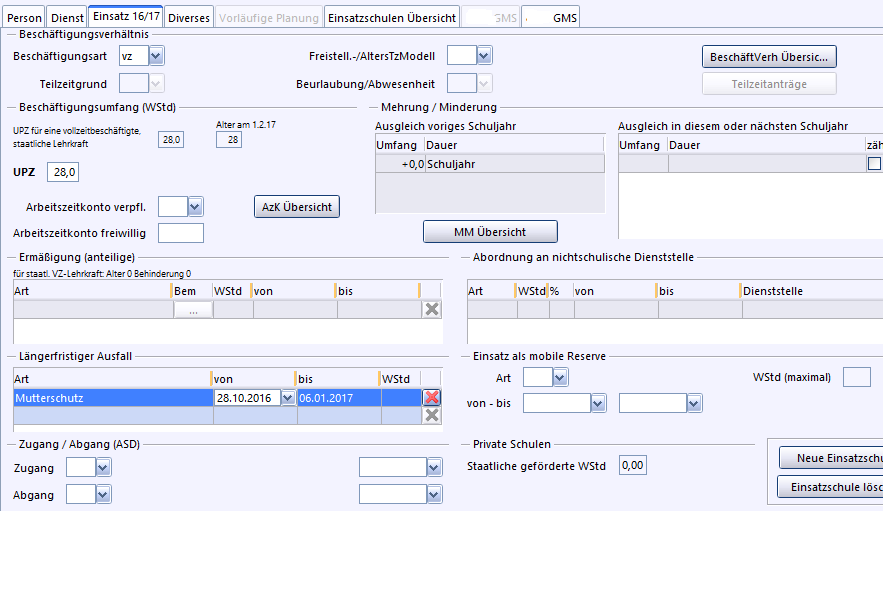Click the Staatliche geförderte WStd field
This screenshot has height=615, width=883.
click(x=632, y=465)
